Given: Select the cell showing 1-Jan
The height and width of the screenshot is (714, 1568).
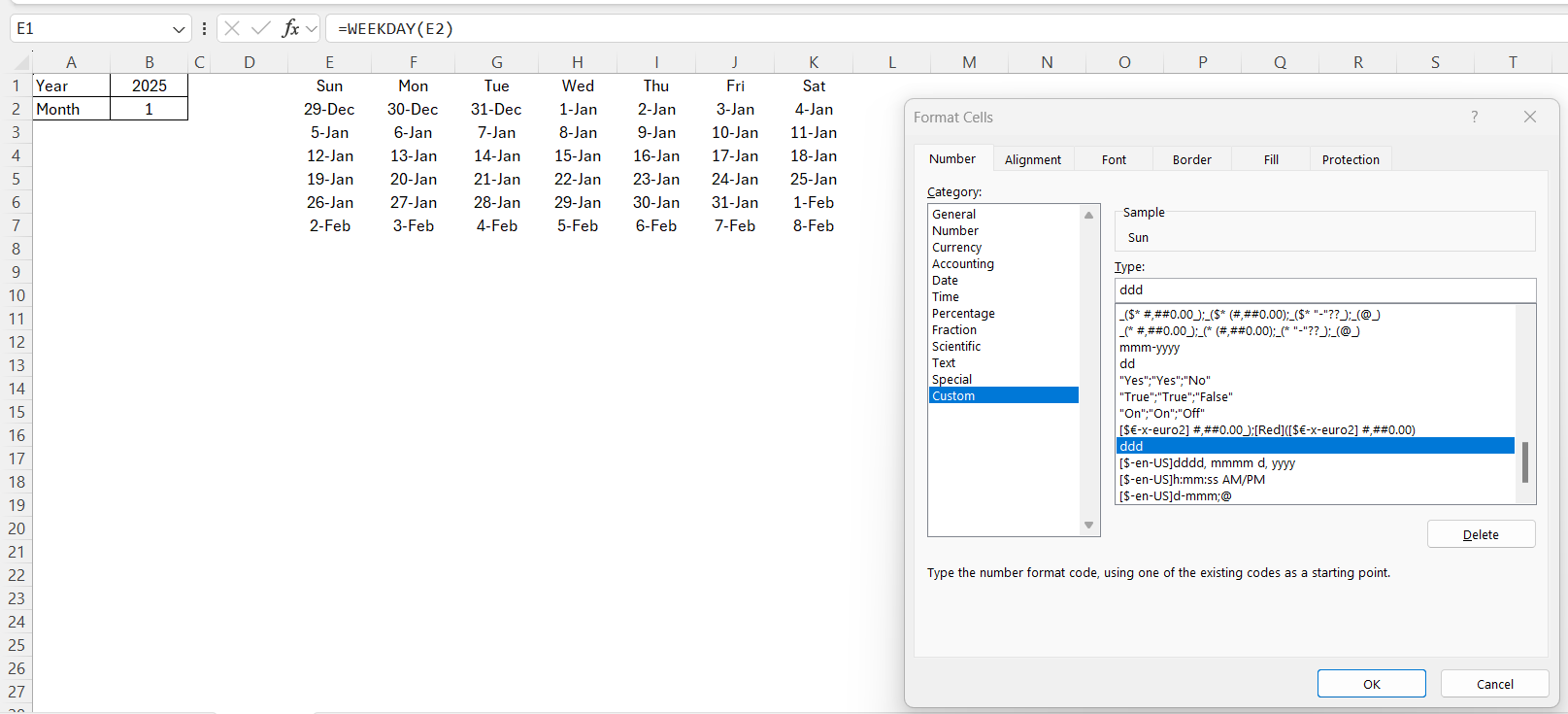Looking at the screenshot, I should pos(578,109).
